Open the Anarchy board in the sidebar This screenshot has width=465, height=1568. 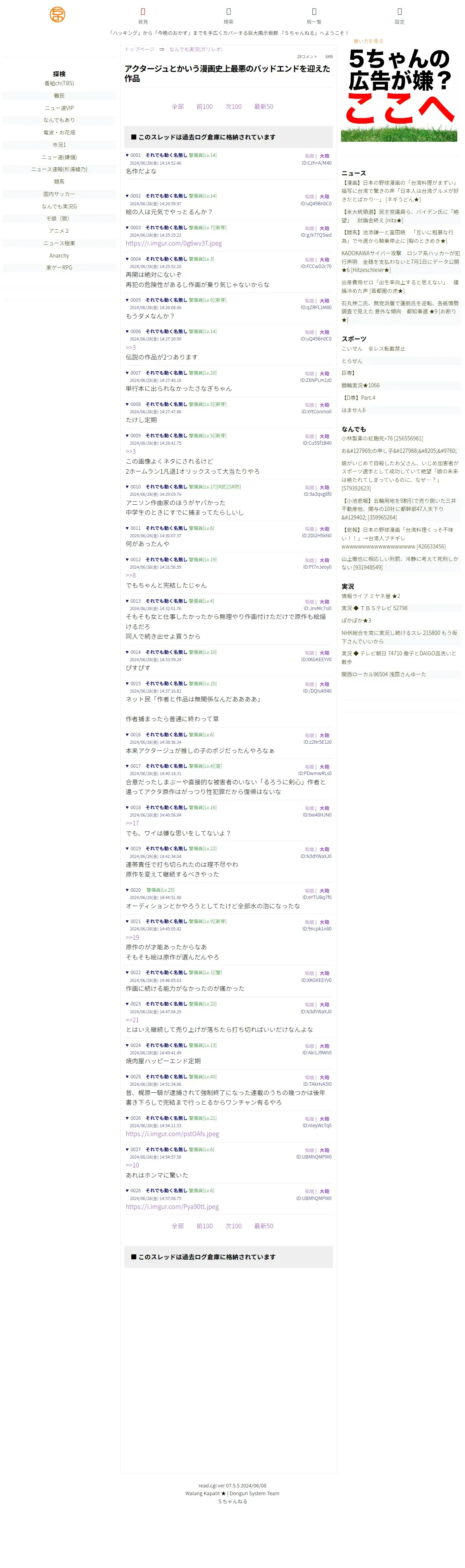coord(59,256)
